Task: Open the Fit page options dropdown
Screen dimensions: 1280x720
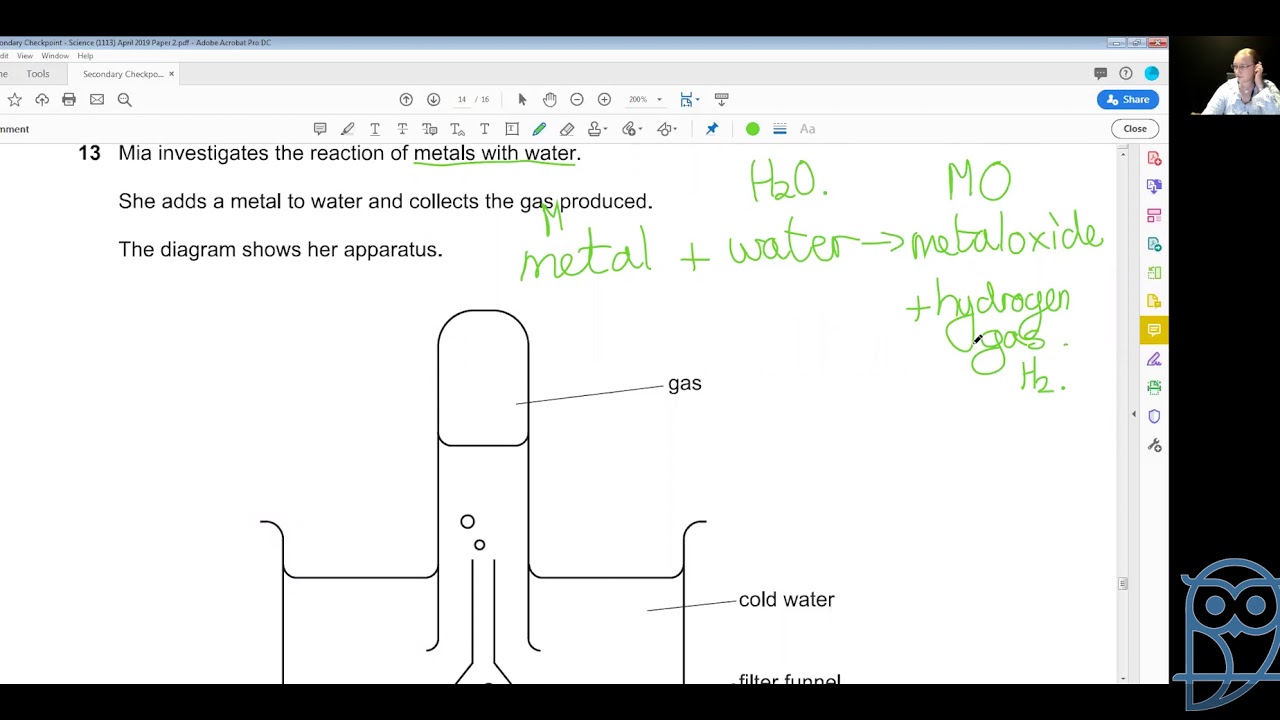Action: (690, 99)
